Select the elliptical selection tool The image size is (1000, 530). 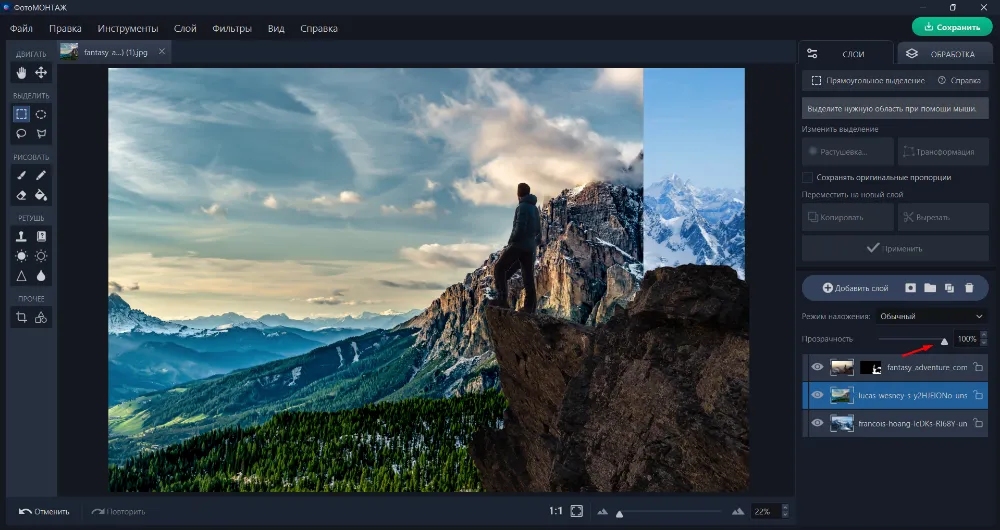click(x=41, y=114)
